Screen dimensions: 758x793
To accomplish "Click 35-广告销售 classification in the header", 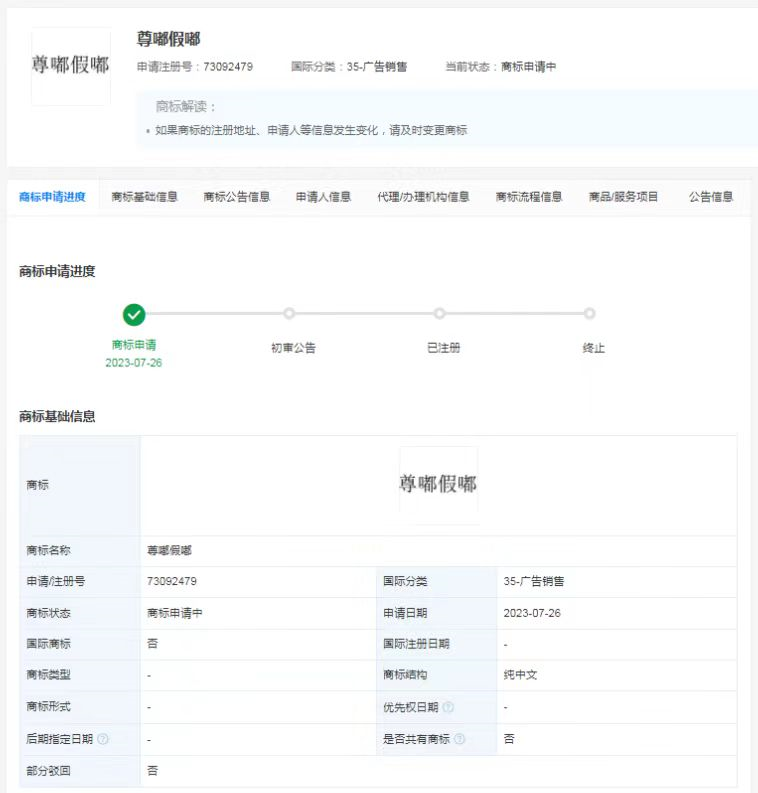I will pos(376,67).
